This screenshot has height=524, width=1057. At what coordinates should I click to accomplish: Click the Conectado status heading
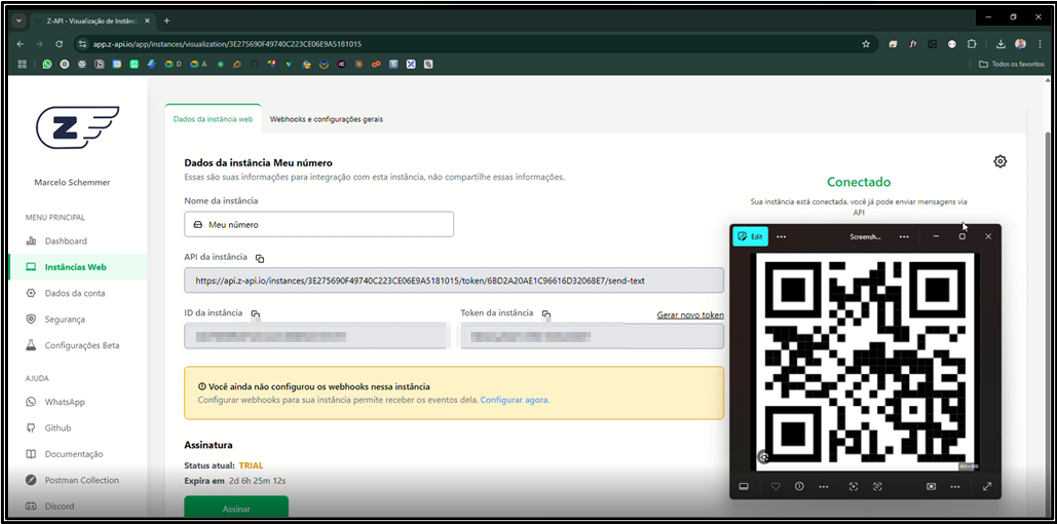(859, 182)
